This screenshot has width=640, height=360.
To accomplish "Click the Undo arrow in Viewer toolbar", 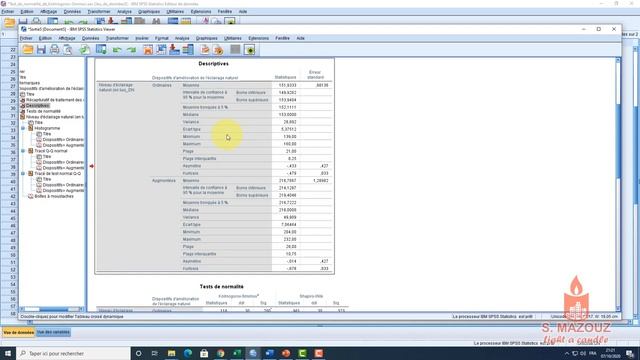I will click(x=117, y=50).
